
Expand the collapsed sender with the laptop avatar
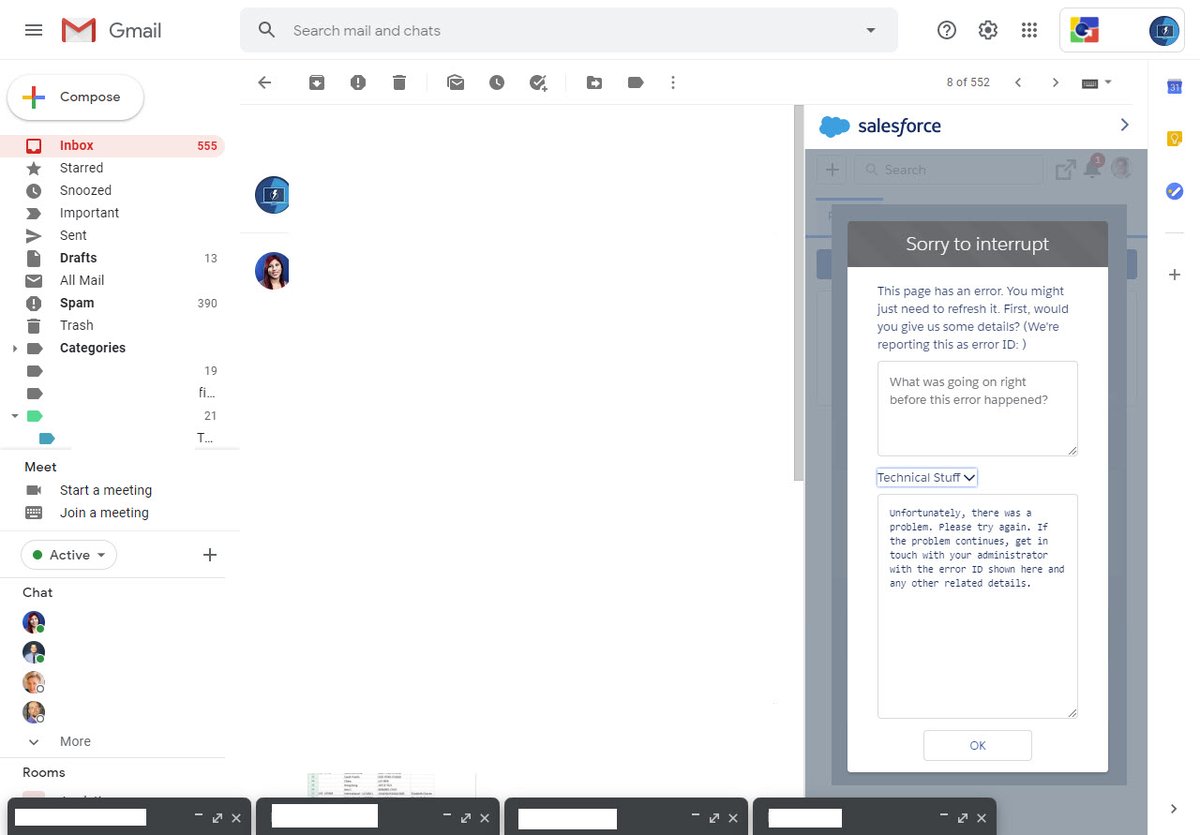pyautogui.click(x=272, y=195)
